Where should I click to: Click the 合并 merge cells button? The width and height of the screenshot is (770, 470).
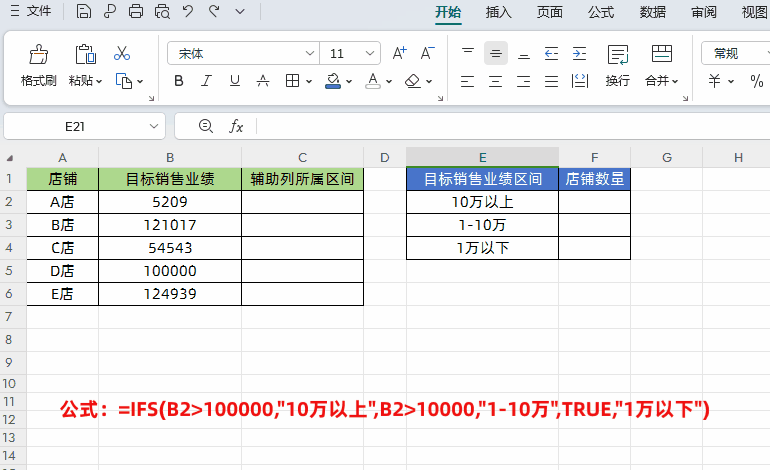pyautogui.click(x=661, y=66)
